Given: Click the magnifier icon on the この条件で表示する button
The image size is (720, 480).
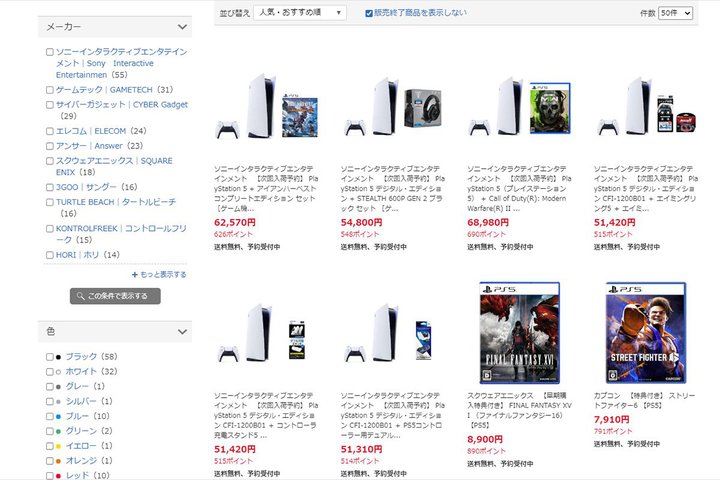Looking at the screenshot, I should 80,296.
